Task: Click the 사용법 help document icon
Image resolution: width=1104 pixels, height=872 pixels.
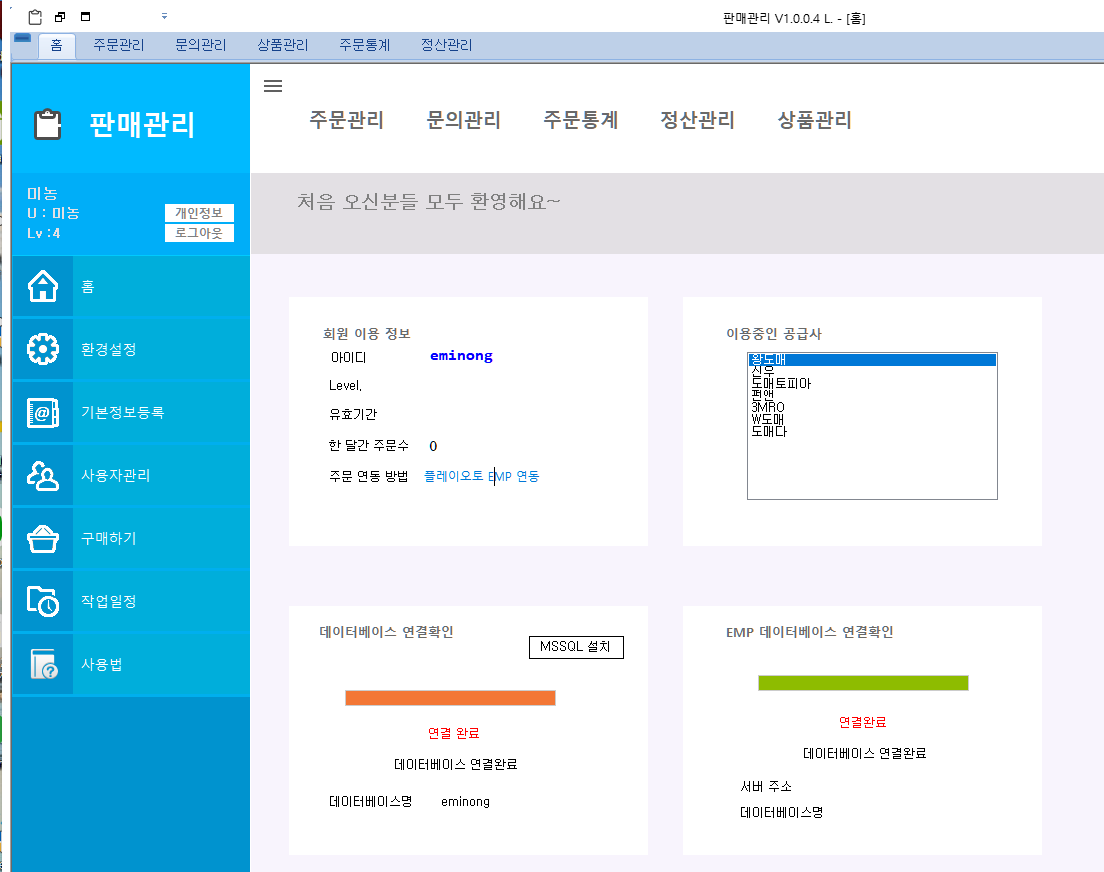Action: pos(43,664)
